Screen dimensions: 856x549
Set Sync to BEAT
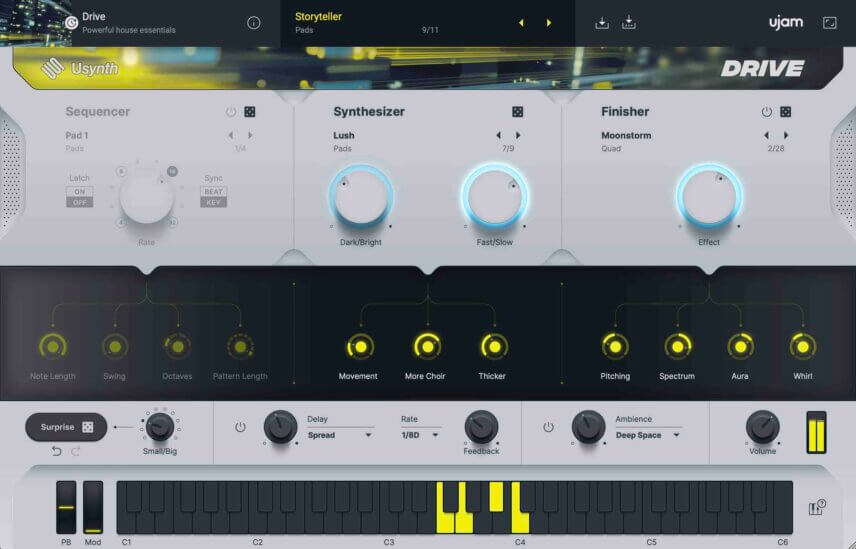pos(213,192)
